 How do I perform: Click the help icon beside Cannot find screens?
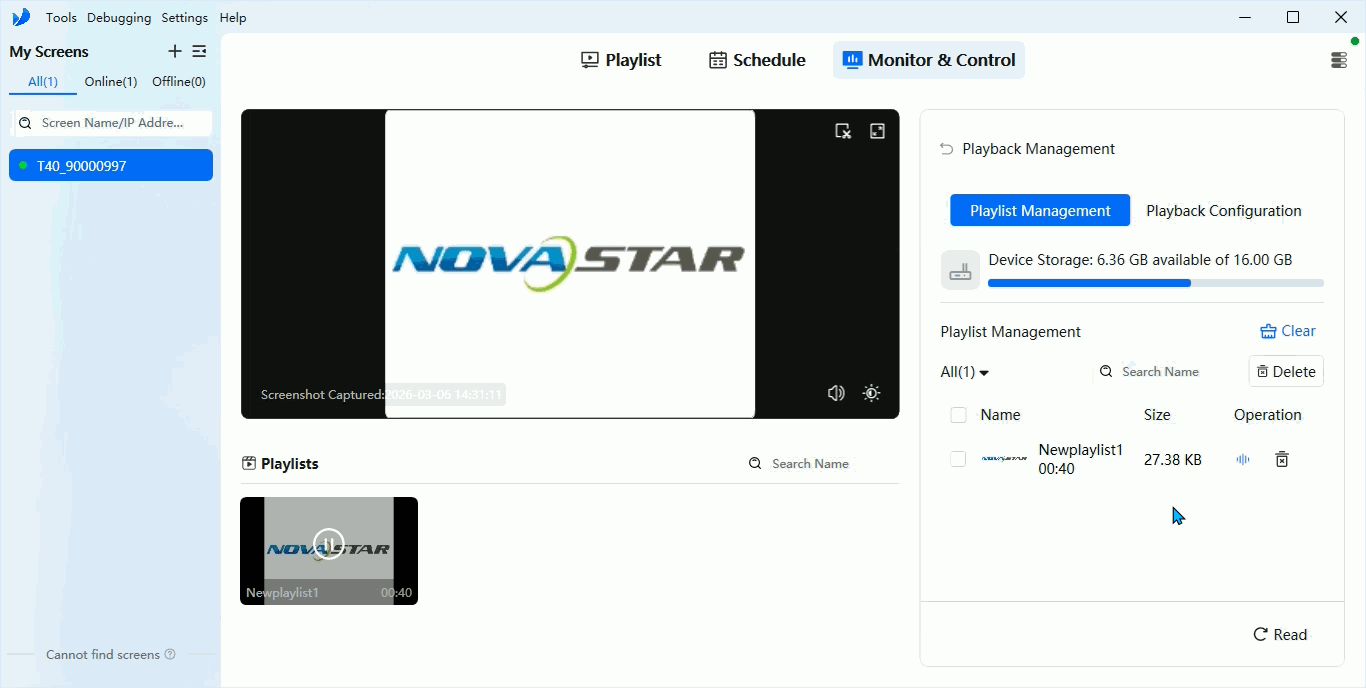[x=170, y=654]
